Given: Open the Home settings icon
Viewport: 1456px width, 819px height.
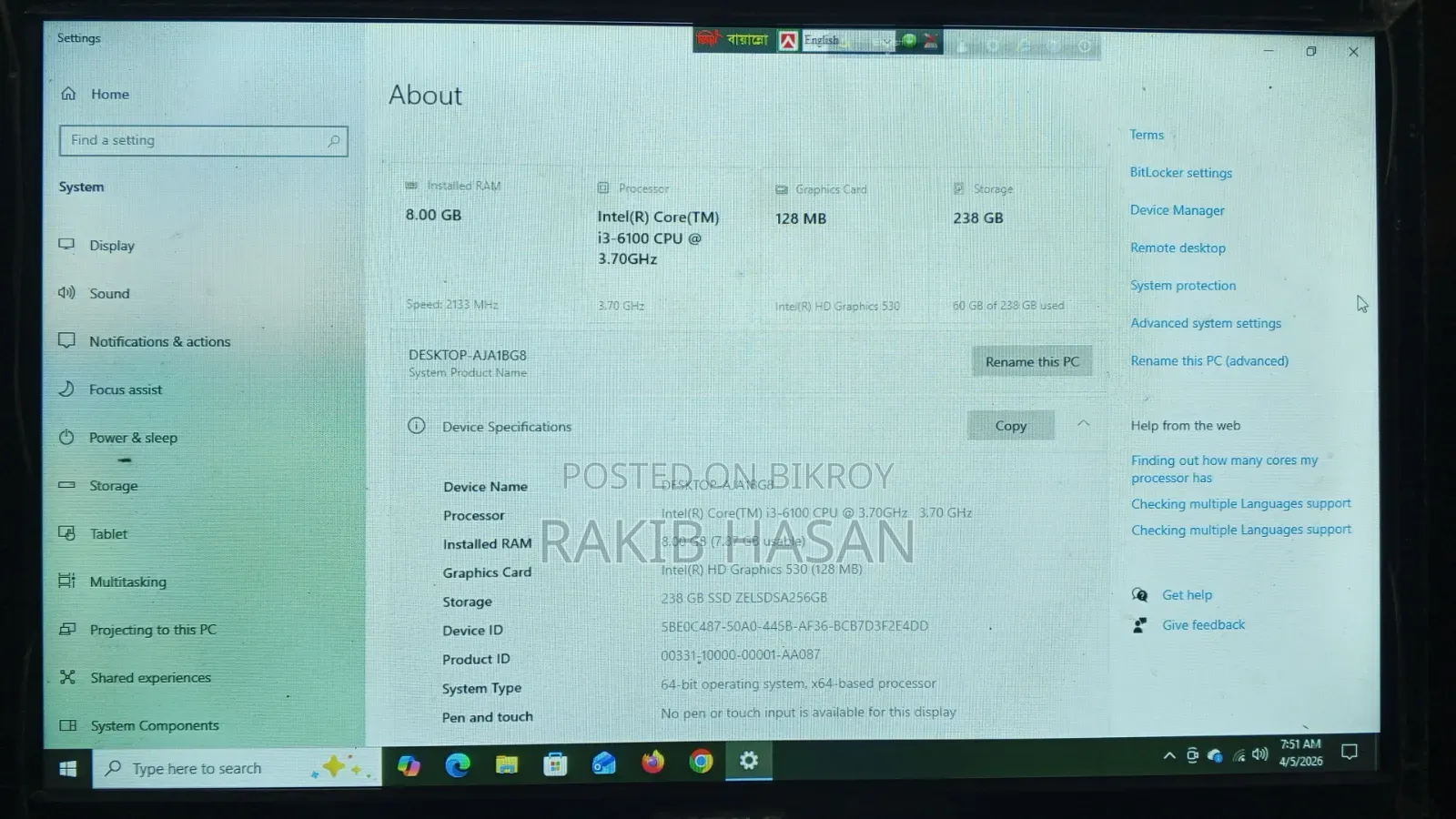Looking at the screenshot, I should pos(68,94).
